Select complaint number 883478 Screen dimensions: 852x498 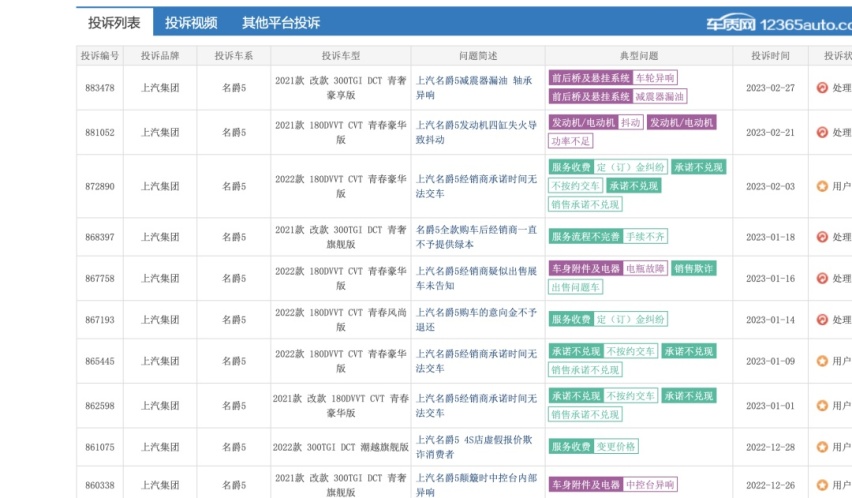pos(100,88)
